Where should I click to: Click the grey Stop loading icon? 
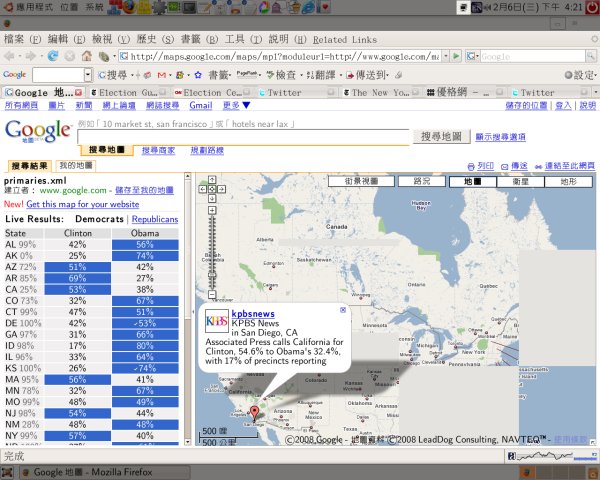point(70,57)
